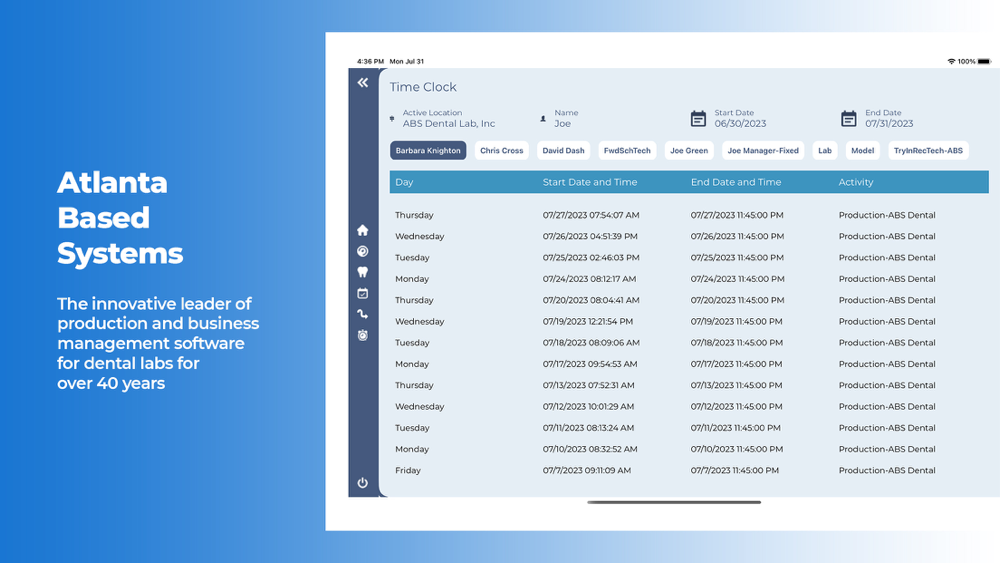Open the route workflow icon in sidebar
Viewport: 1000px width, 563px height.
(x=362, y=314)
